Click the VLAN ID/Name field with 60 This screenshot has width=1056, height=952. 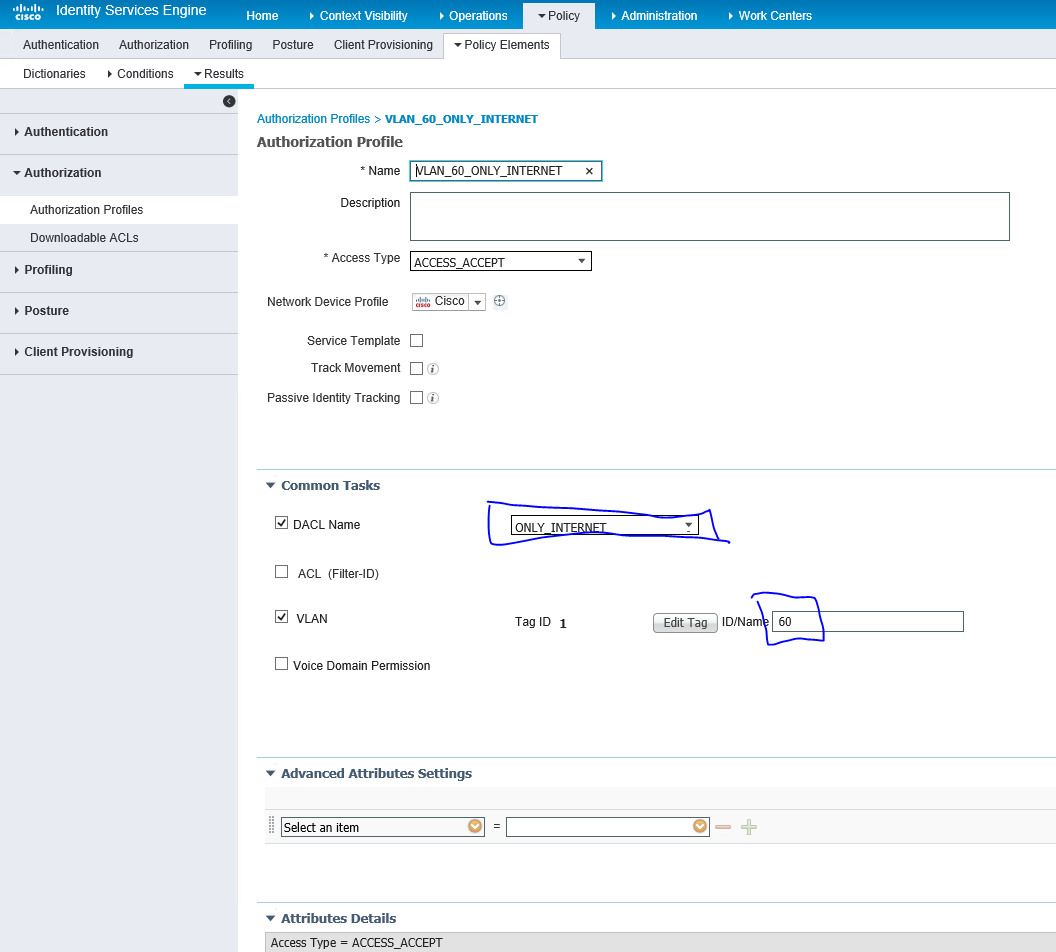coord(867,621)
